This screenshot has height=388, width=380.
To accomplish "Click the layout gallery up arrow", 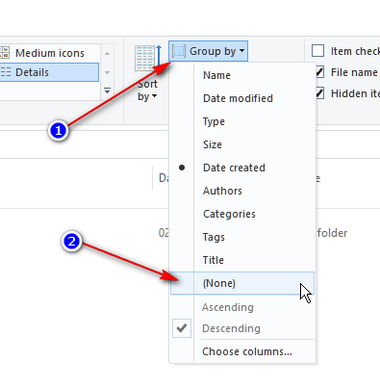I will [x=107, y=53].
